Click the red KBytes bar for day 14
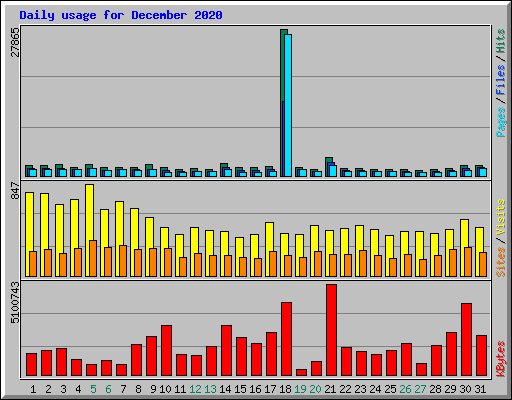The height and width of the screenshot is (400, 512). (226, 351)
